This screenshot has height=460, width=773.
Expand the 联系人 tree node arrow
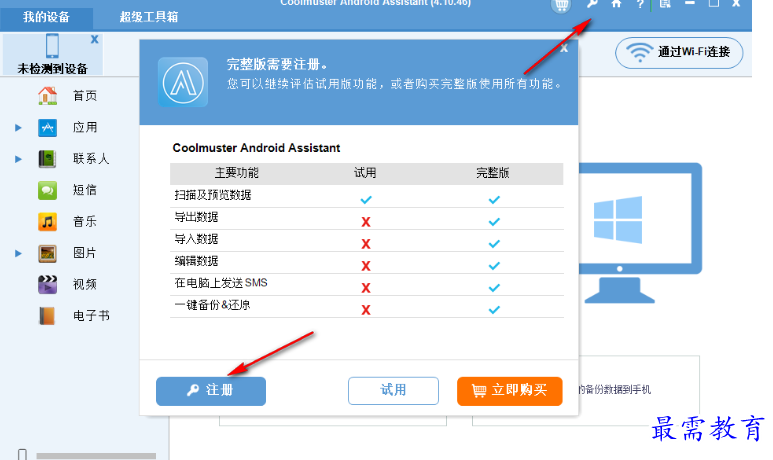click(18, 159)
